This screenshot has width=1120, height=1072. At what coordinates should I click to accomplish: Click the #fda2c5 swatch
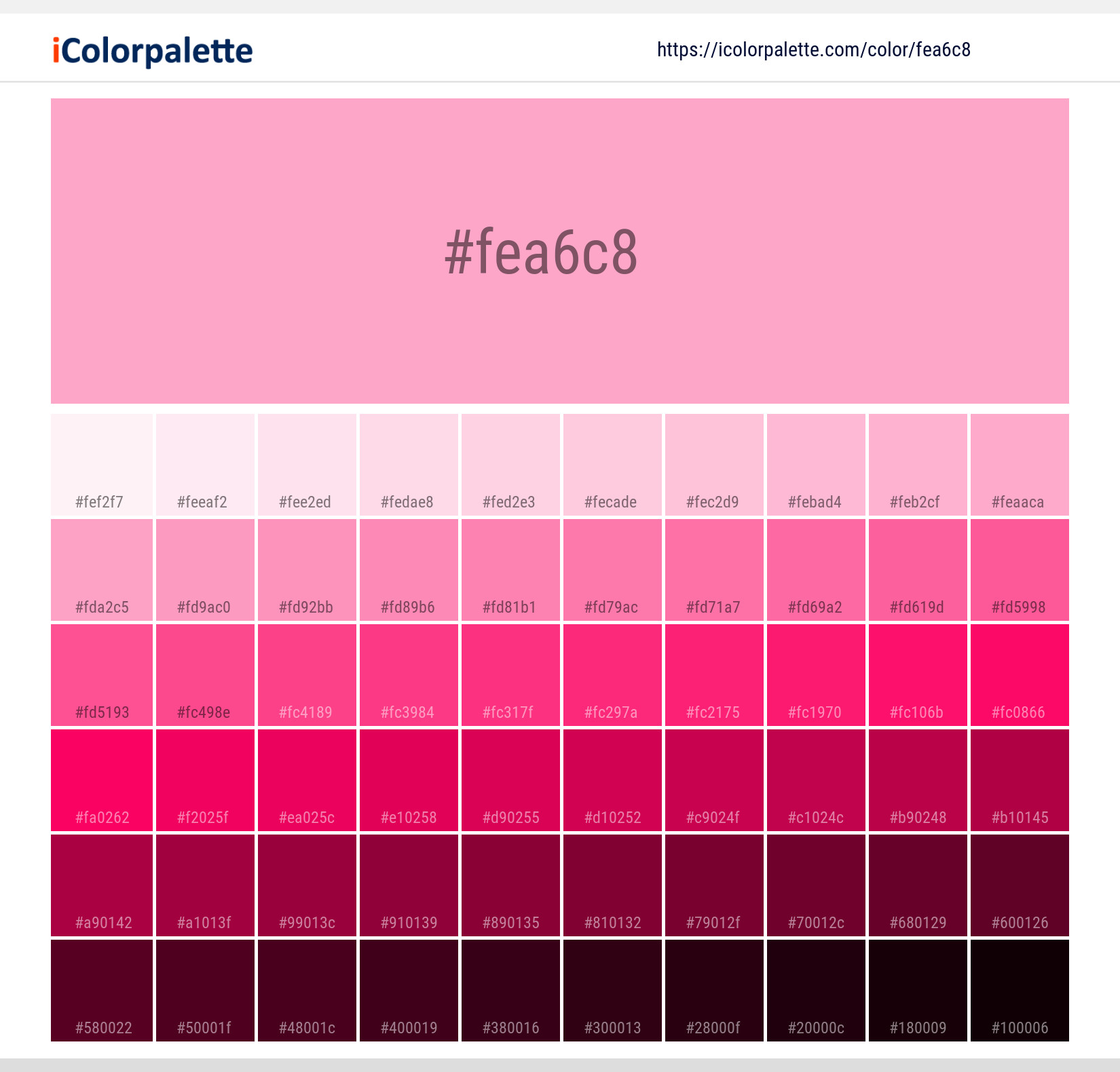point(101,570)
